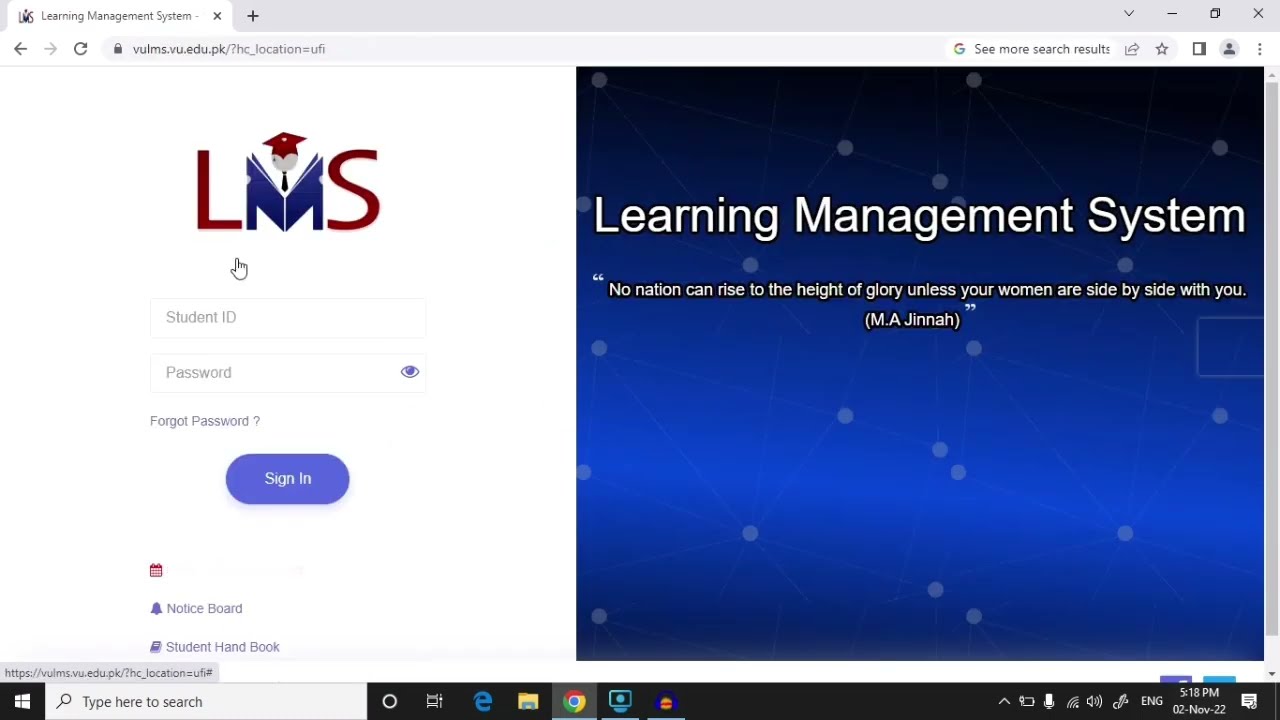Click the screen recorder taskbar icon
Viewport: 1280px width, 720px height.
[620, 702]
